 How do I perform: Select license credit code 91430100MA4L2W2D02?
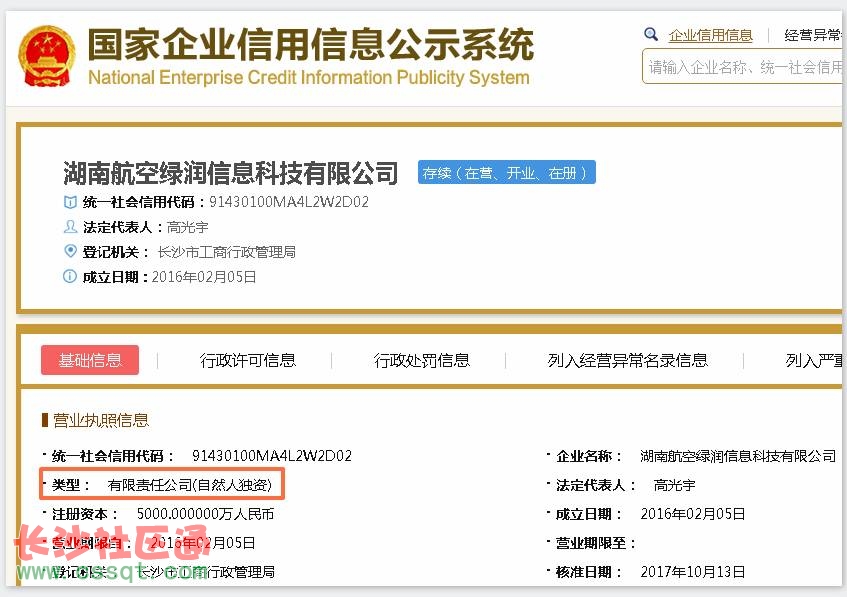tap(272, 456)
